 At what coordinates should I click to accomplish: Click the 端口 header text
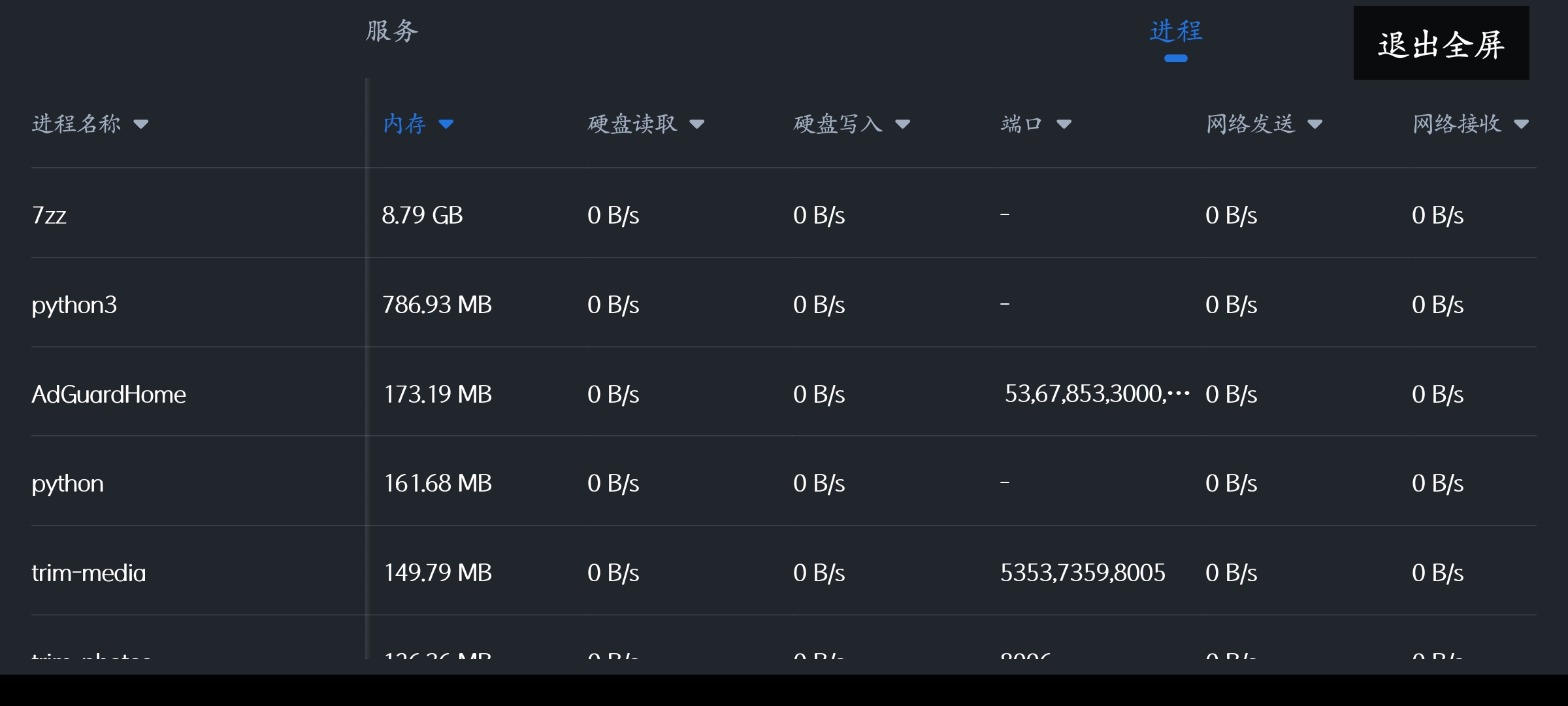coord(1021,124)
